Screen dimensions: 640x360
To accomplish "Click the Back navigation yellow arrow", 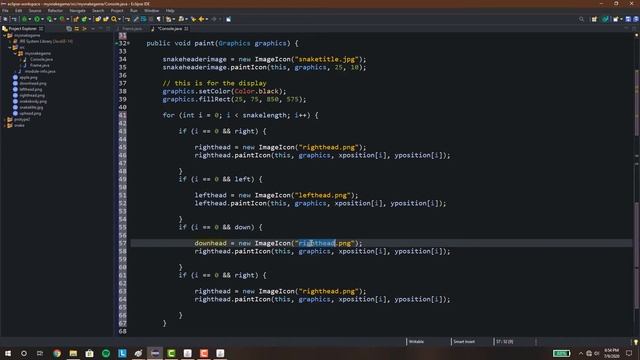I will [x=201, y=19].
